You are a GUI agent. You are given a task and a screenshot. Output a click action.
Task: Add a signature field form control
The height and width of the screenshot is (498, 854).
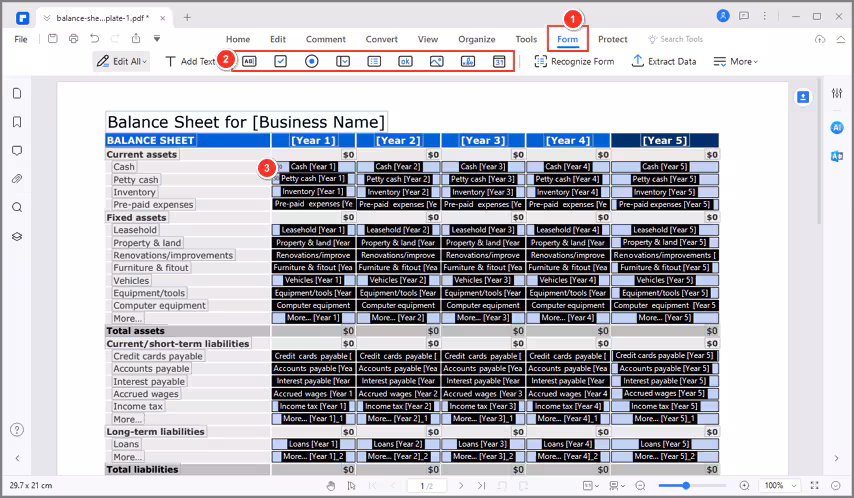coord(468,62)
